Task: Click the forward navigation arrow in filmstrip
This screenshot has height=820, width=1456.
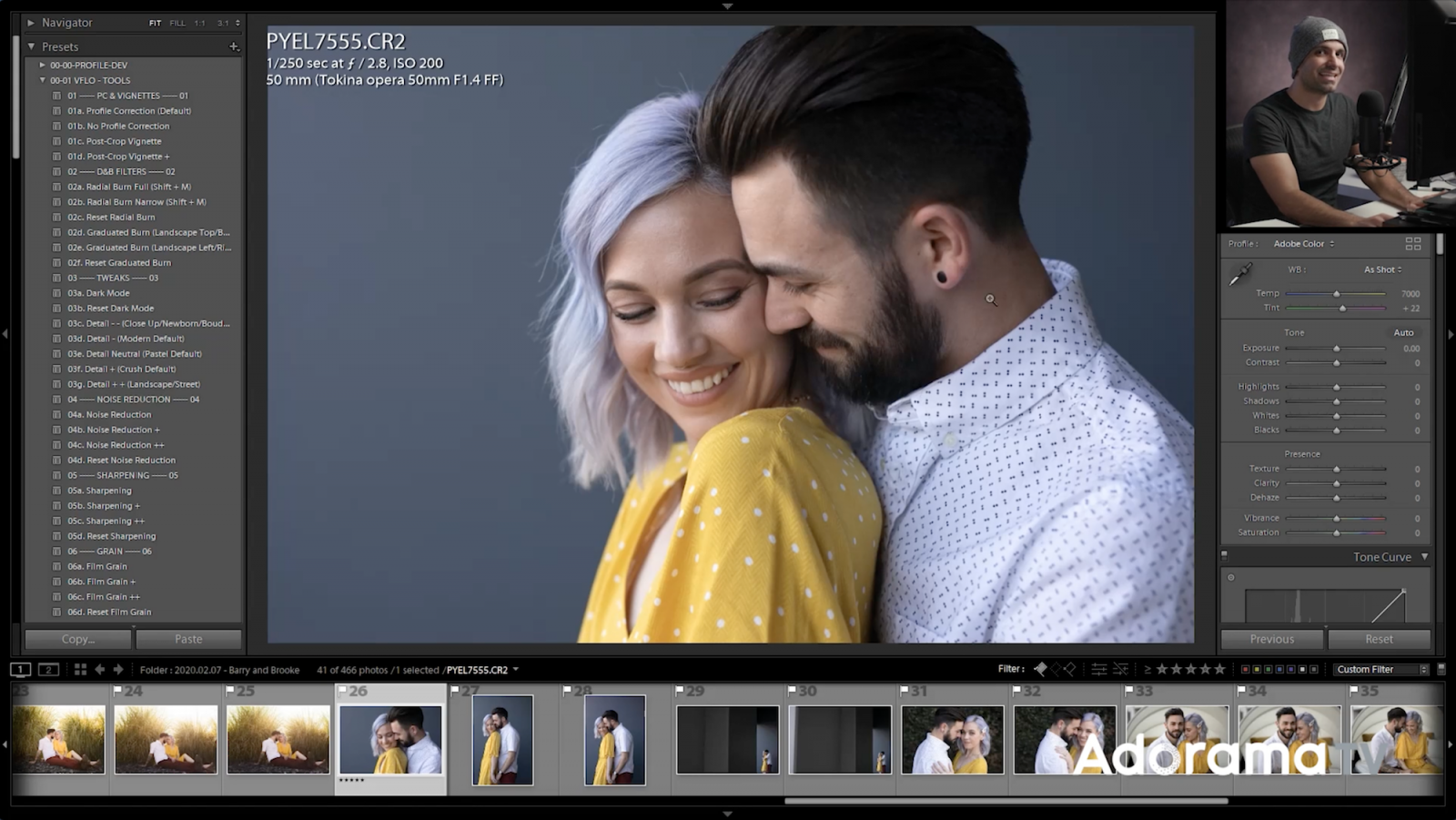Action: 117,669
